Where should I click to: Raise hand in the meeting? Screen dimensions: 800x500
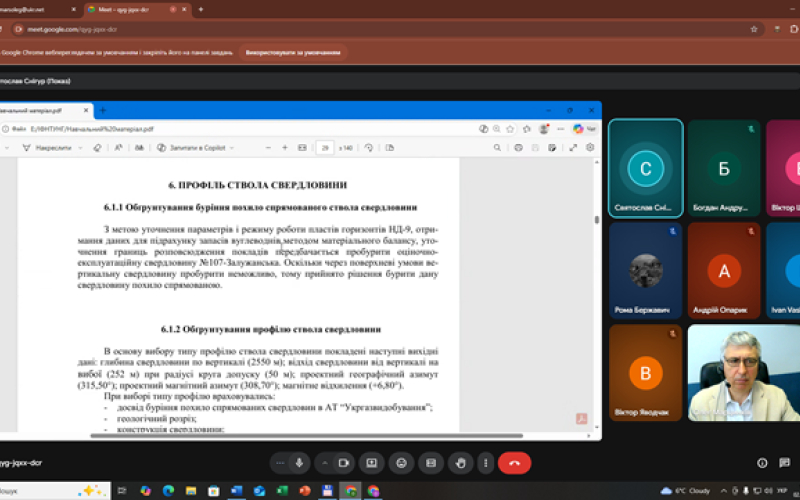click(459, 462)
